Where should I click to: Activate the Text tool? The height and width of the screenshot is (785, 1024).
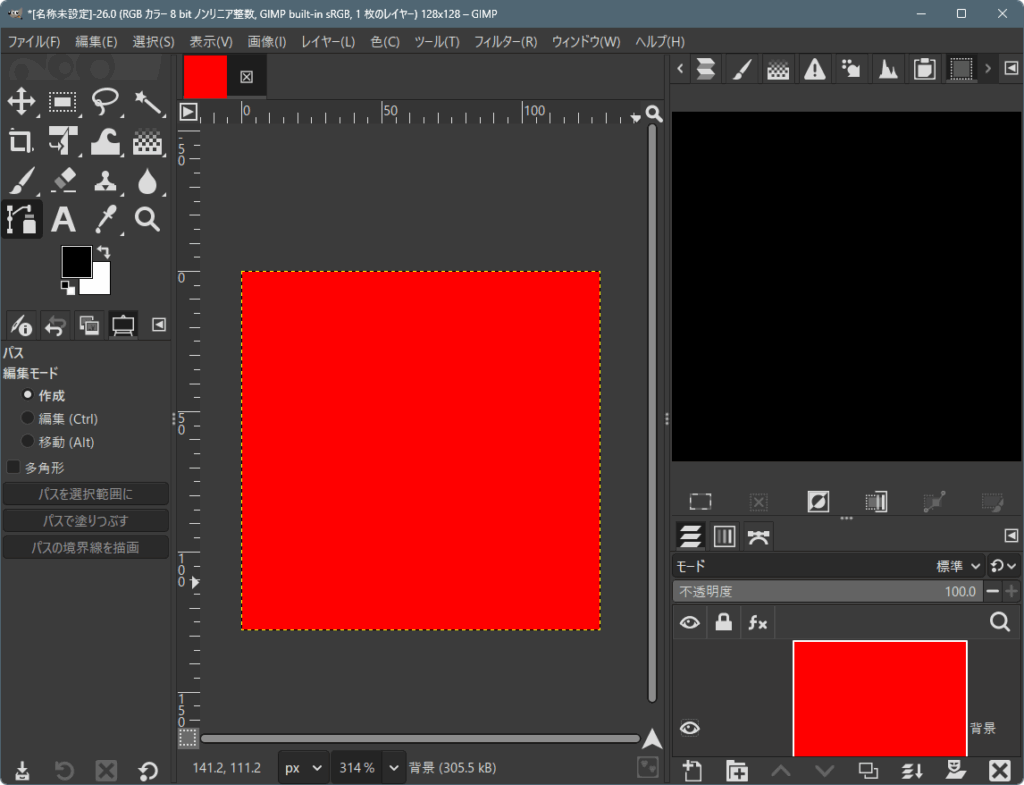point(62,220)
